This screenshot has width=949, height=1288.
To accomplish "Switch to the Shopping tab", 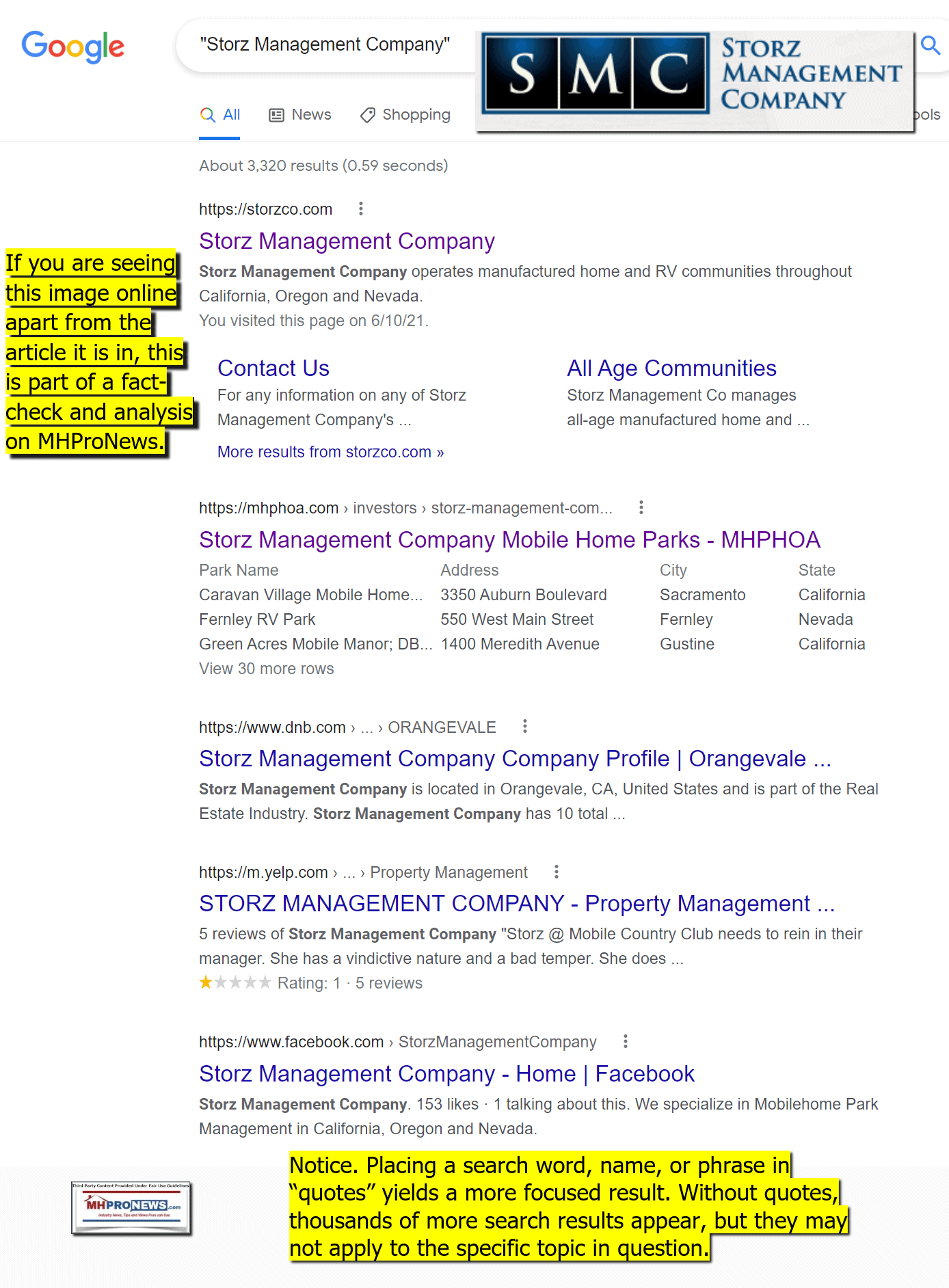I will click(405, 115).
